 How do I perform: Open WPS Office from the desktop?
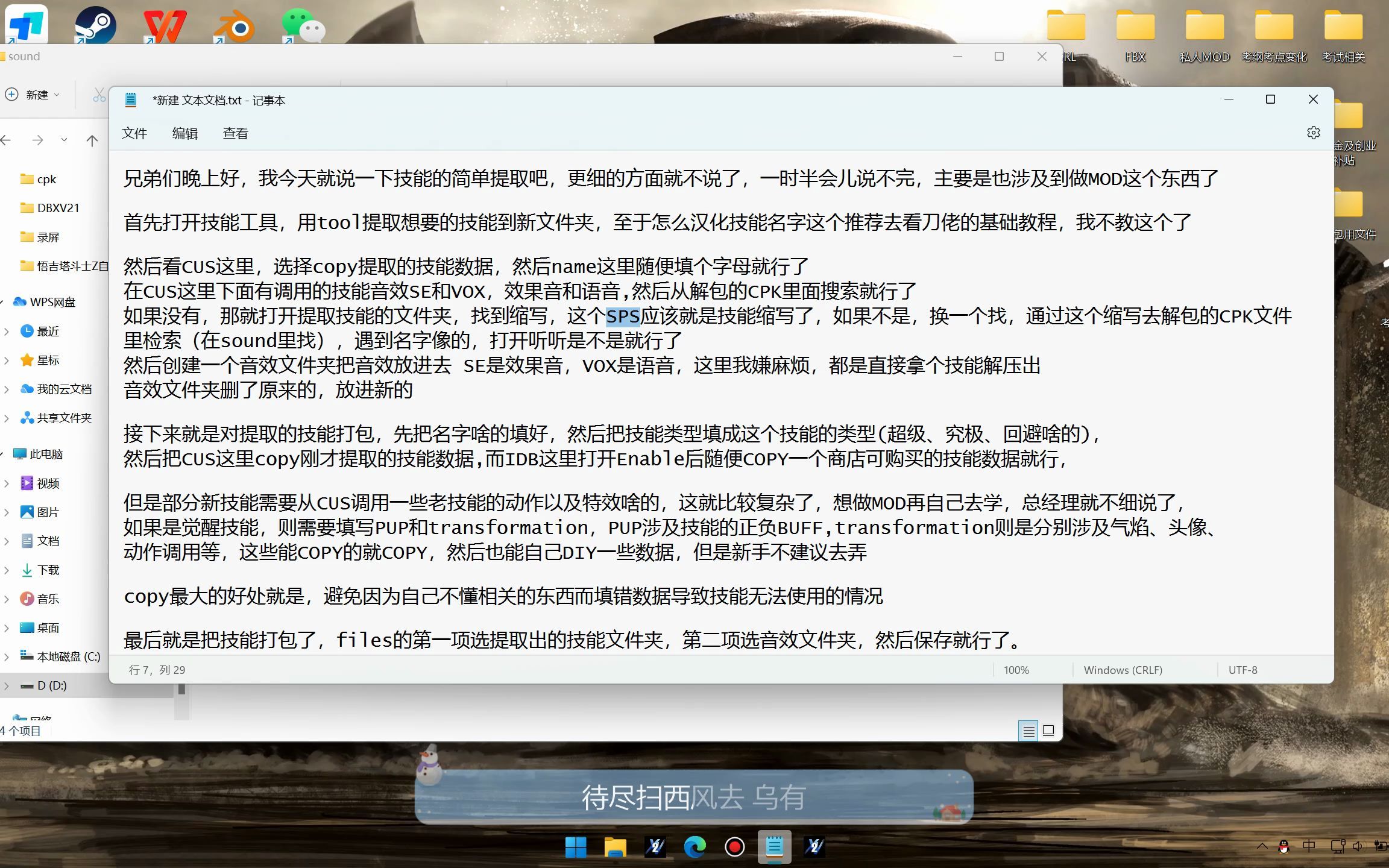click(x=165, y=25)
